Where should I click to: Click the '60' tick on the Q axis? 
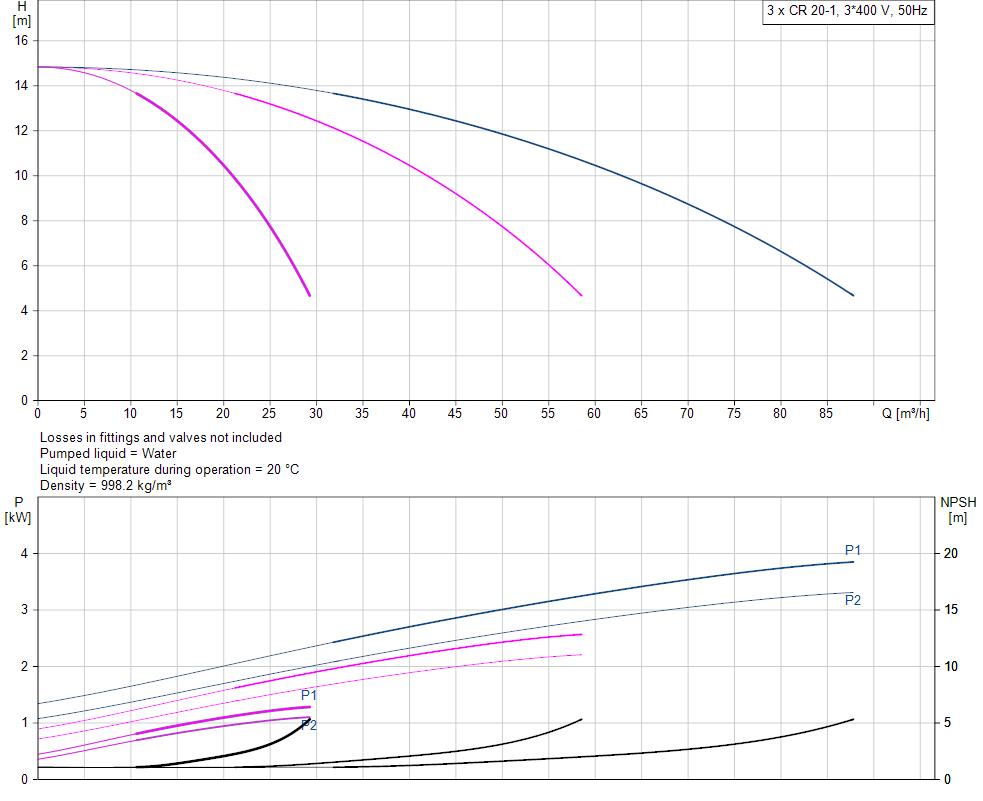point(594,414)
